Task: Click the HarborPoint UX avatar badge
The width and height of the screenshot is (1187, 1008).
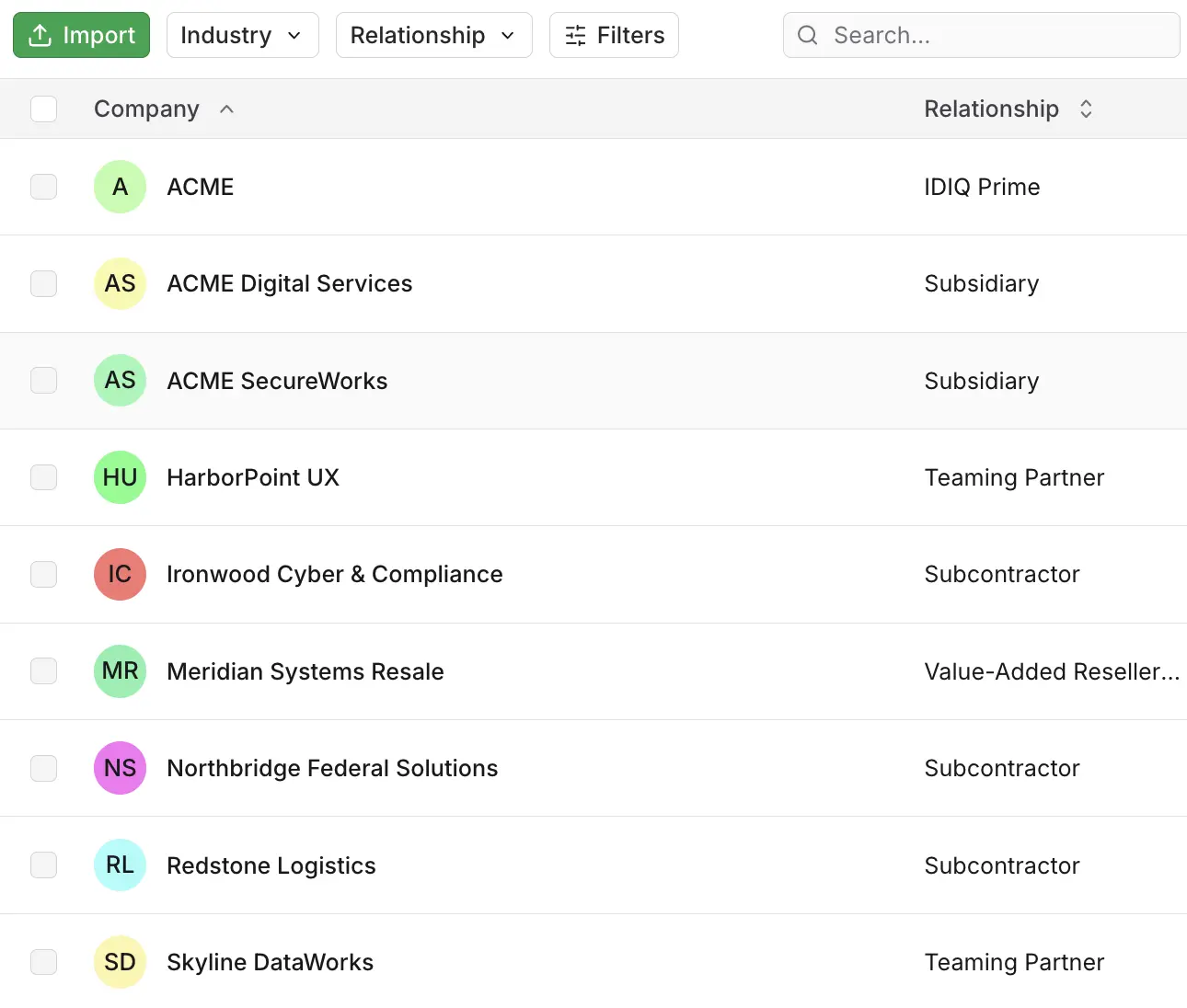Action: click(120, 477)
